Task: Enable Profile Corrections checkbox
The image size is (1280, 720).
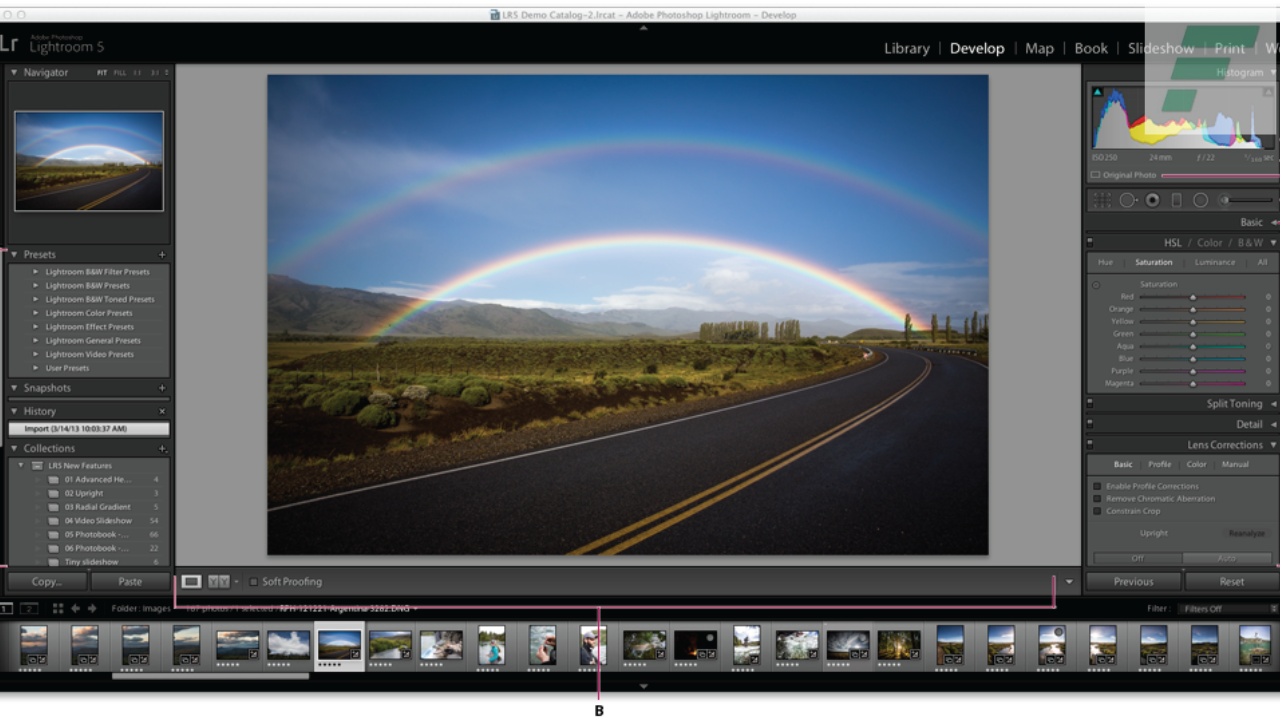Action: pyautogui.click(x=1097, y=486)
